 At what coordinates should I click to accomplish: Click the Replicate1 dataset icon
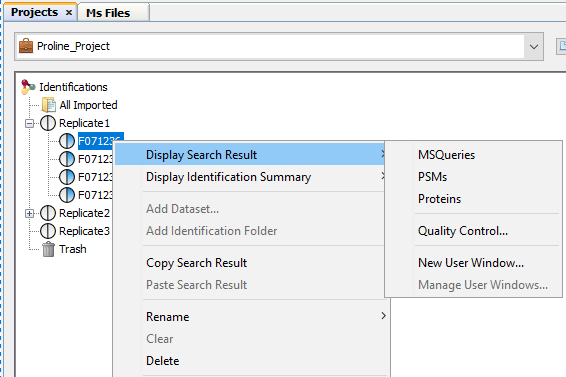click(x=48, y=123)
